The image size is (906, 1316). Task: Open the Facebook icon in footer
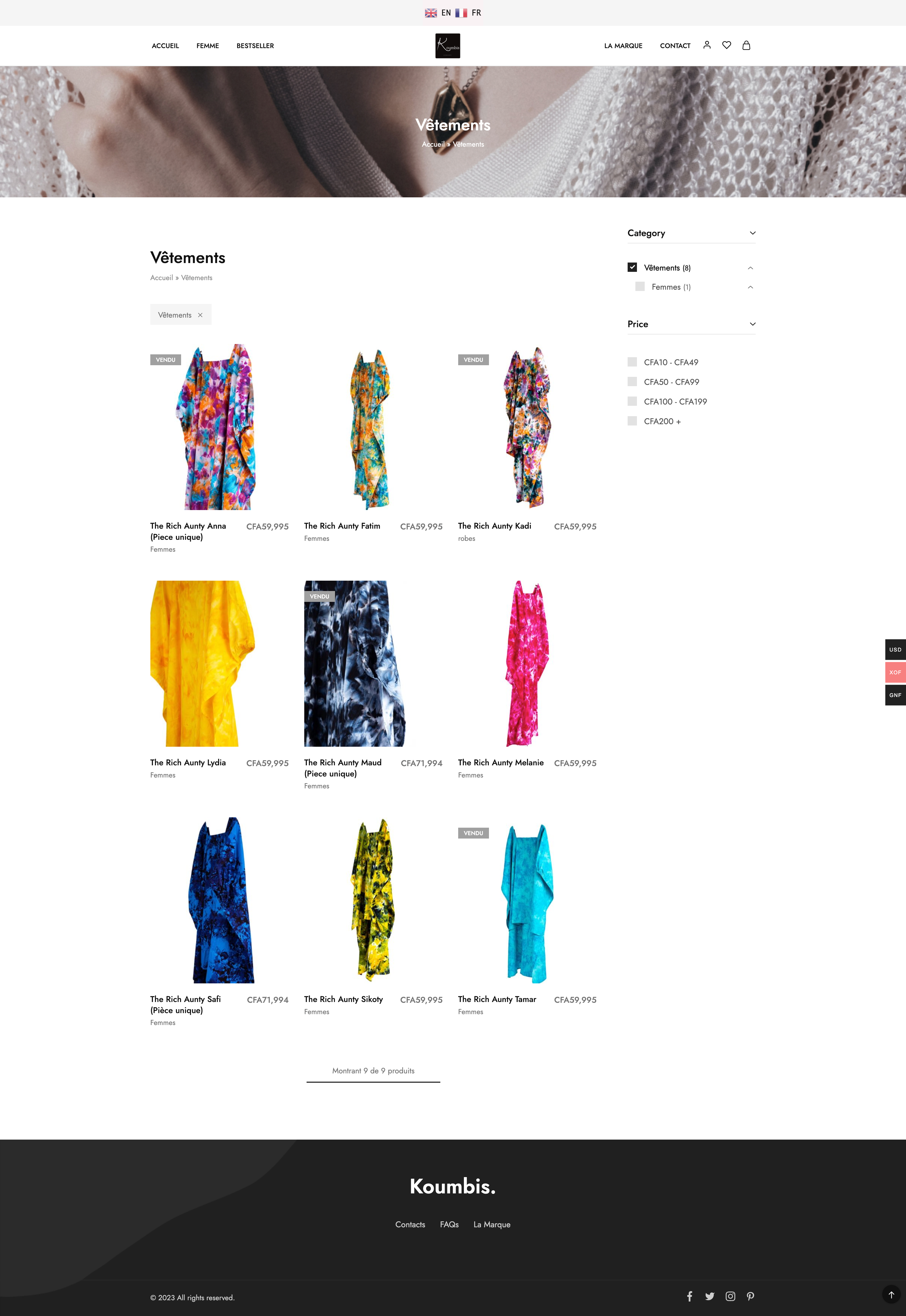point(690,1296)
